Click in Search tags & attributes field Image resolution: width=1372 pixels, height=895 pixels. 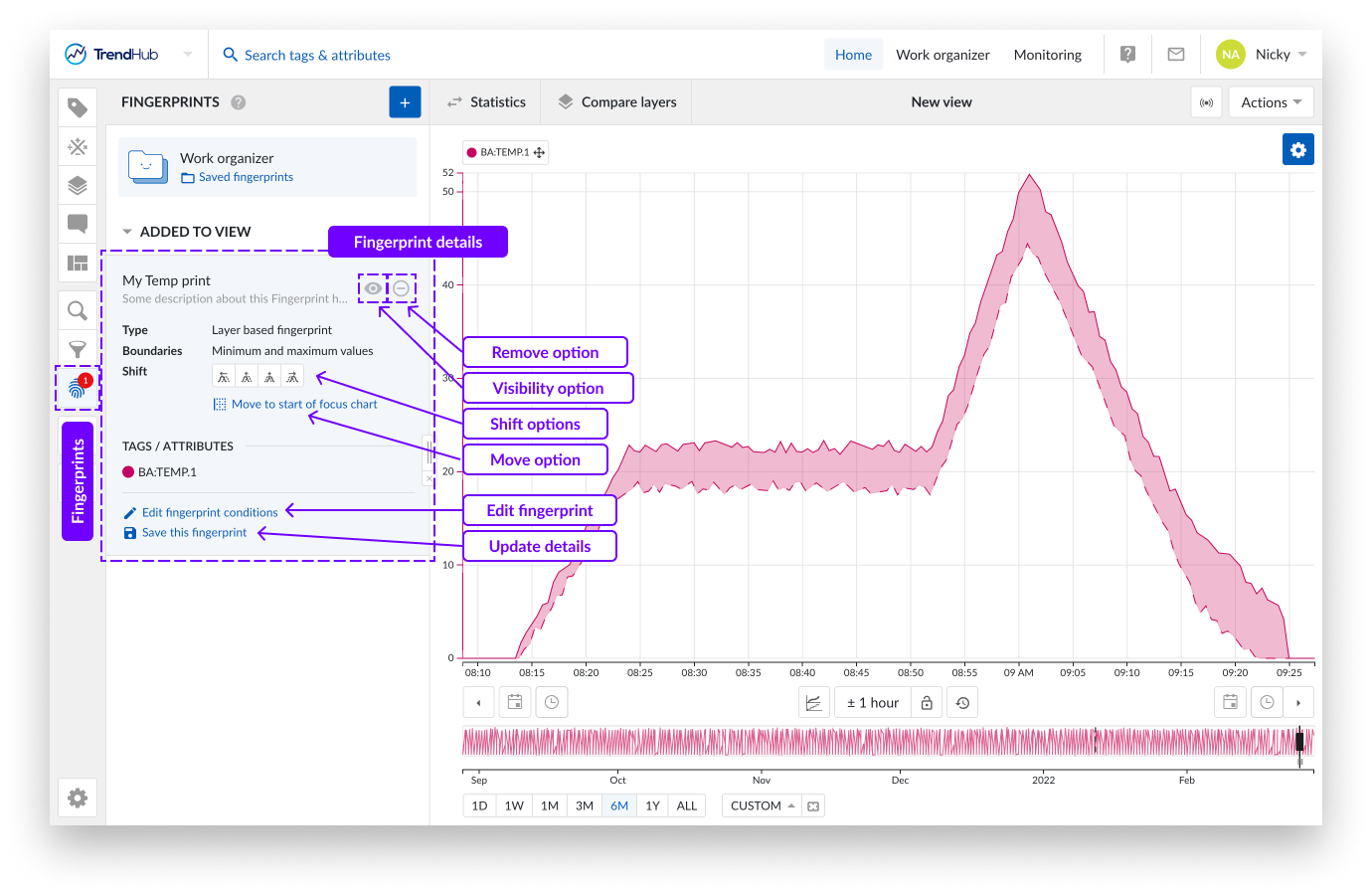tap(317, 56)
